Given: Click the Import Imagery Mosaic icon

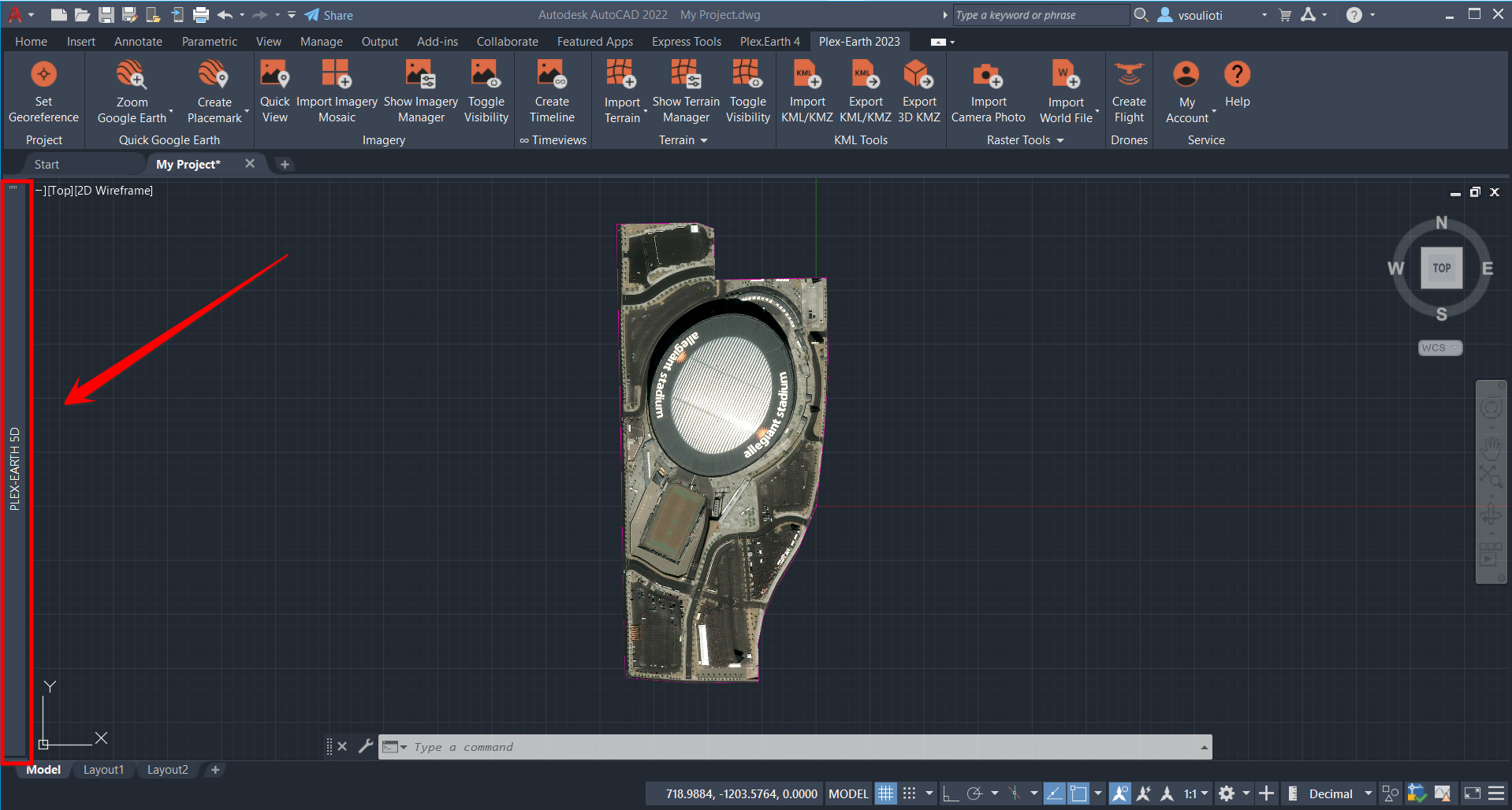Looking at the screenshot, I should (x=337, y=74).
